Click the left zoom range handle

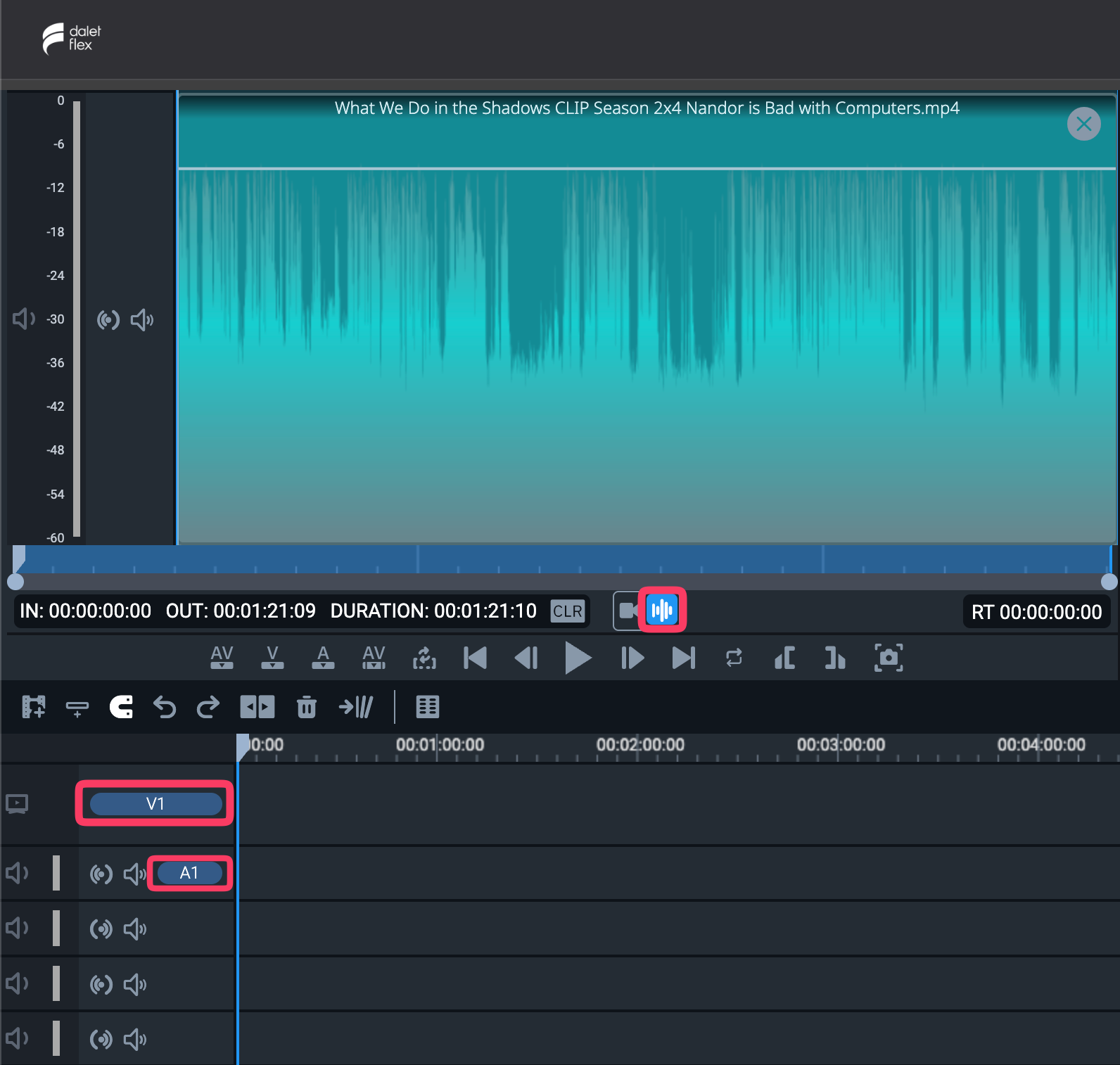pos(15,582)
